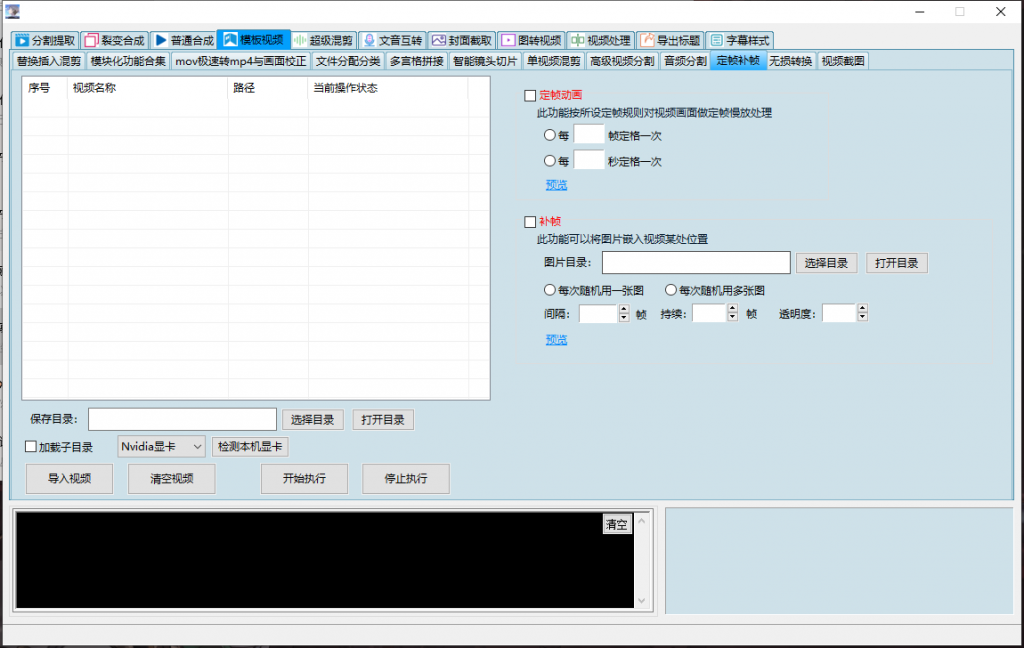The width and height of the screenshot is (1024, 648).
Task: Click the 超级混剪 waveform icon
Action: (x=299, y=41)
